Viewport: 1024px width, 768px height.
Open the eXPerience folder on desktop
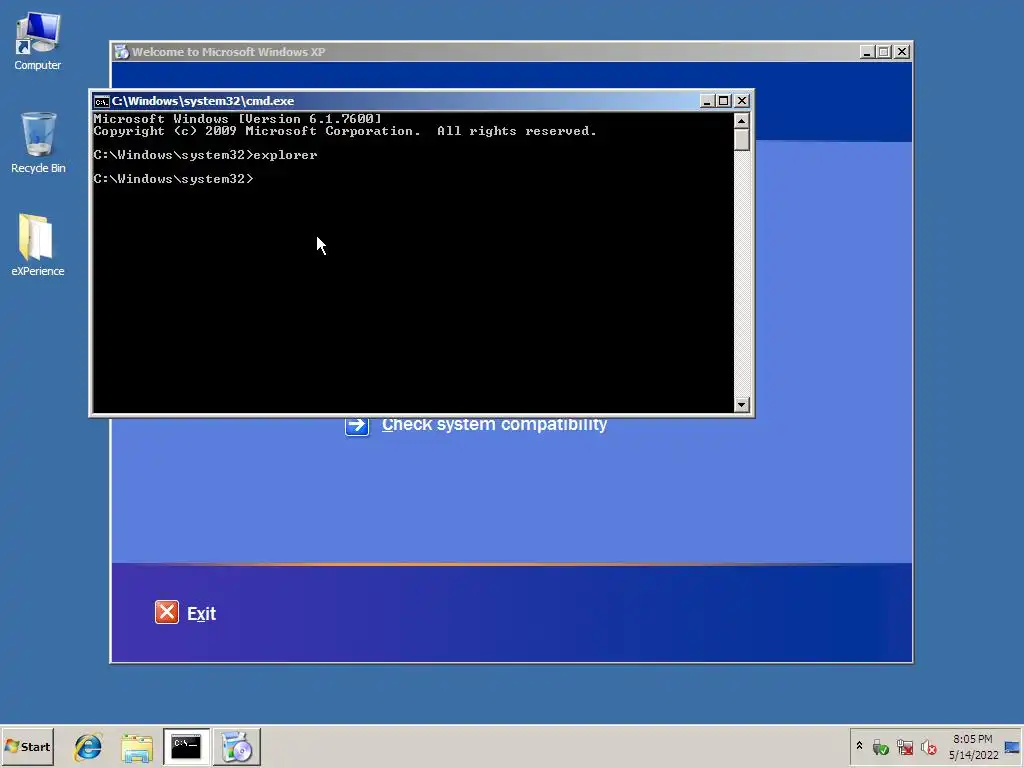[x=37, y=245]
